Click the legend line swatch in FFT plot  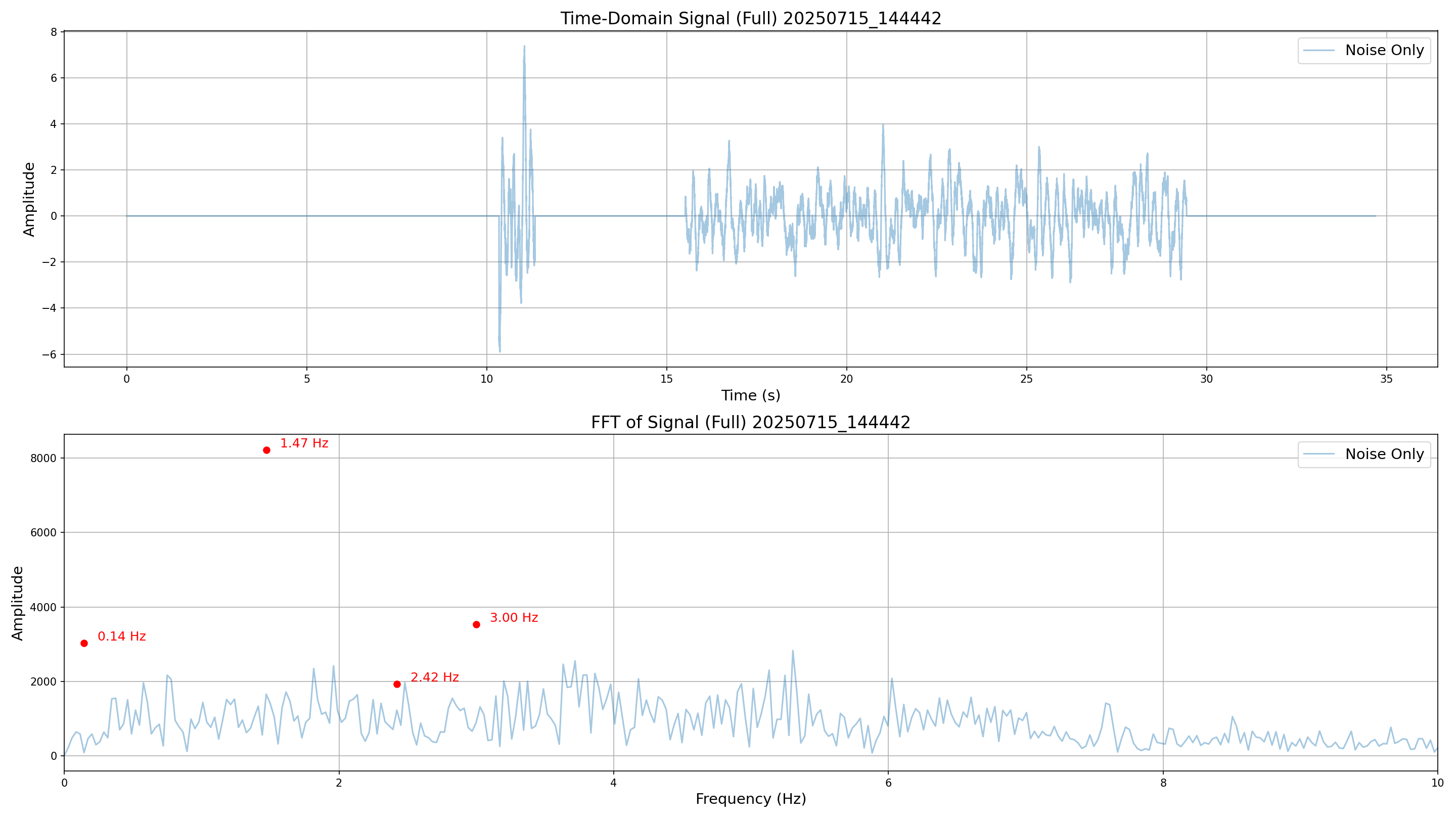tap(1319, 454)
